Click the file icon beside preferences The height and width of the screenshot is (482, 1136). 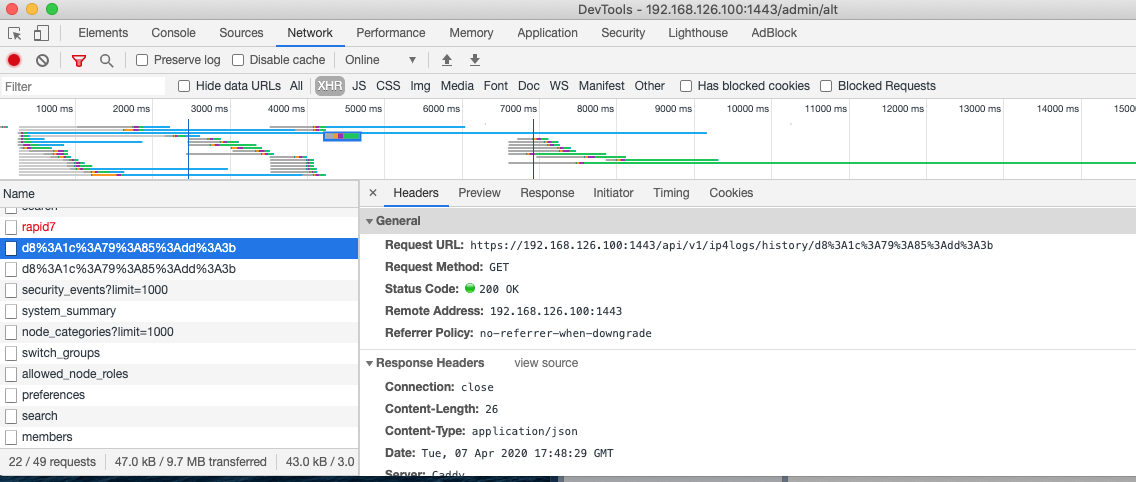tap(11, 395)
